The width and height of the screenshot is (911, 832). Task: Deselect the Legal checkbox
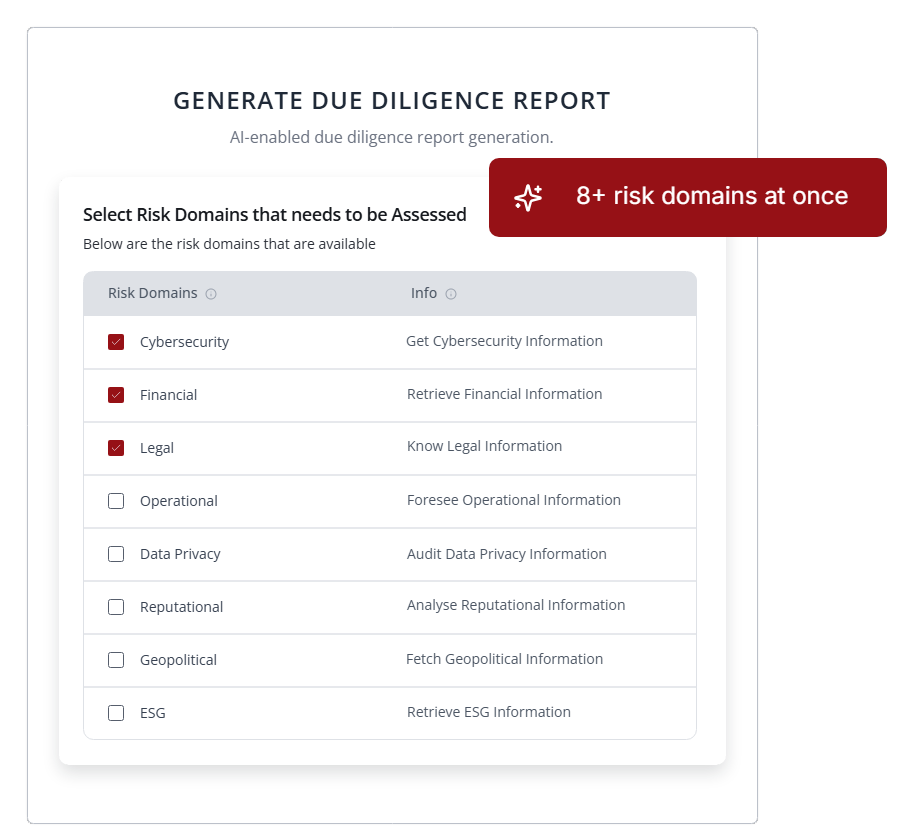point(116,448)
